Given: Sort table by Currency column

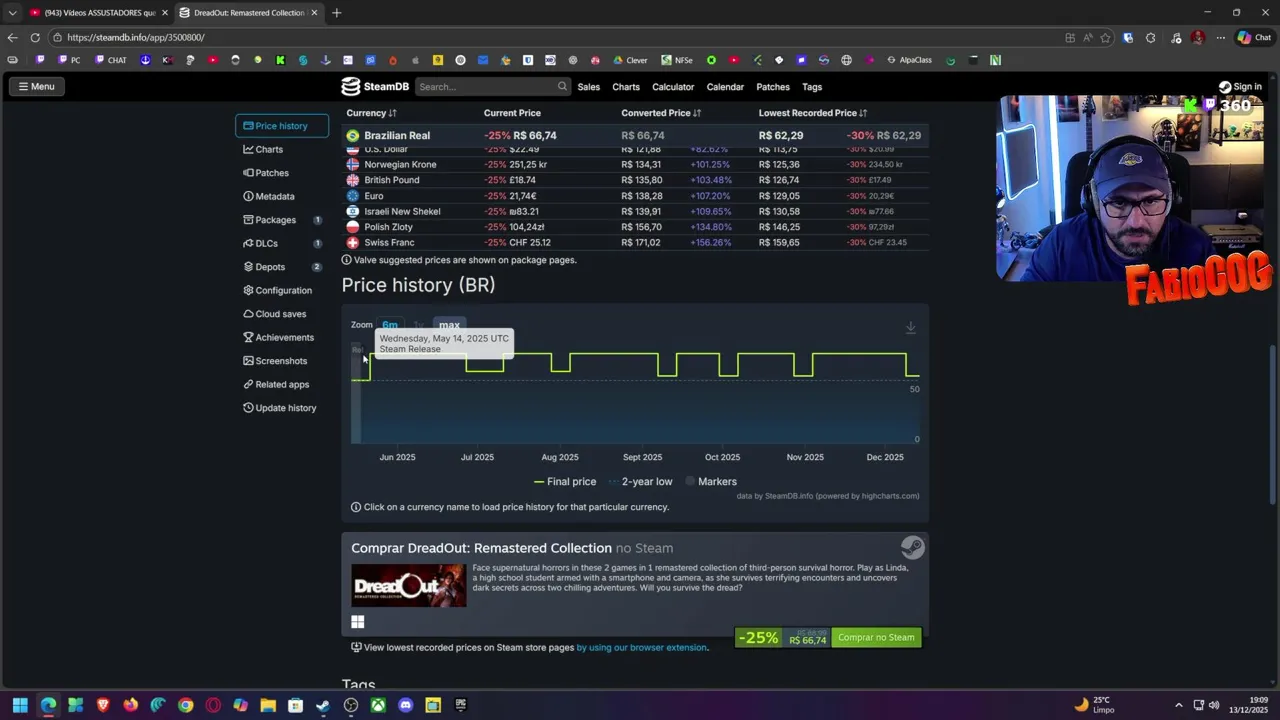Looking at the screenshot, I should pyautogui.click(x=371, y=113).
